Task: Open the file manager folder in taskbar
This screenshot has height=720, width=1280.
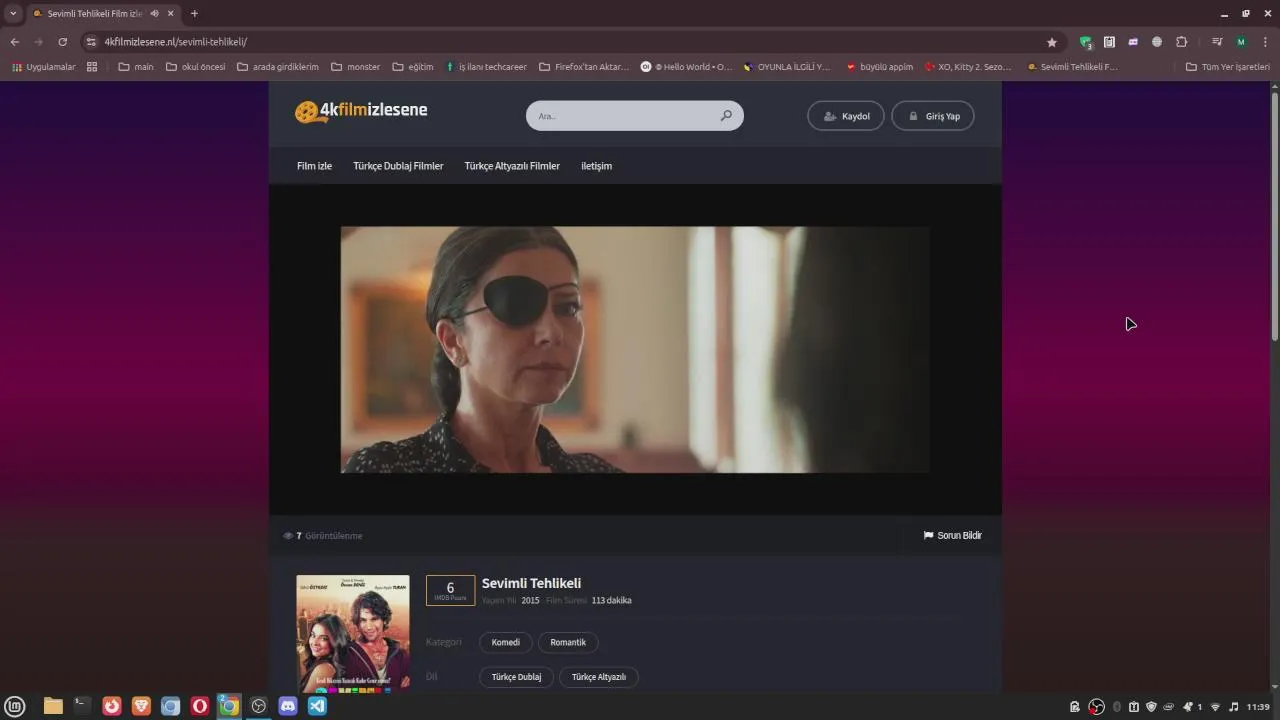Action: [53, 706]
